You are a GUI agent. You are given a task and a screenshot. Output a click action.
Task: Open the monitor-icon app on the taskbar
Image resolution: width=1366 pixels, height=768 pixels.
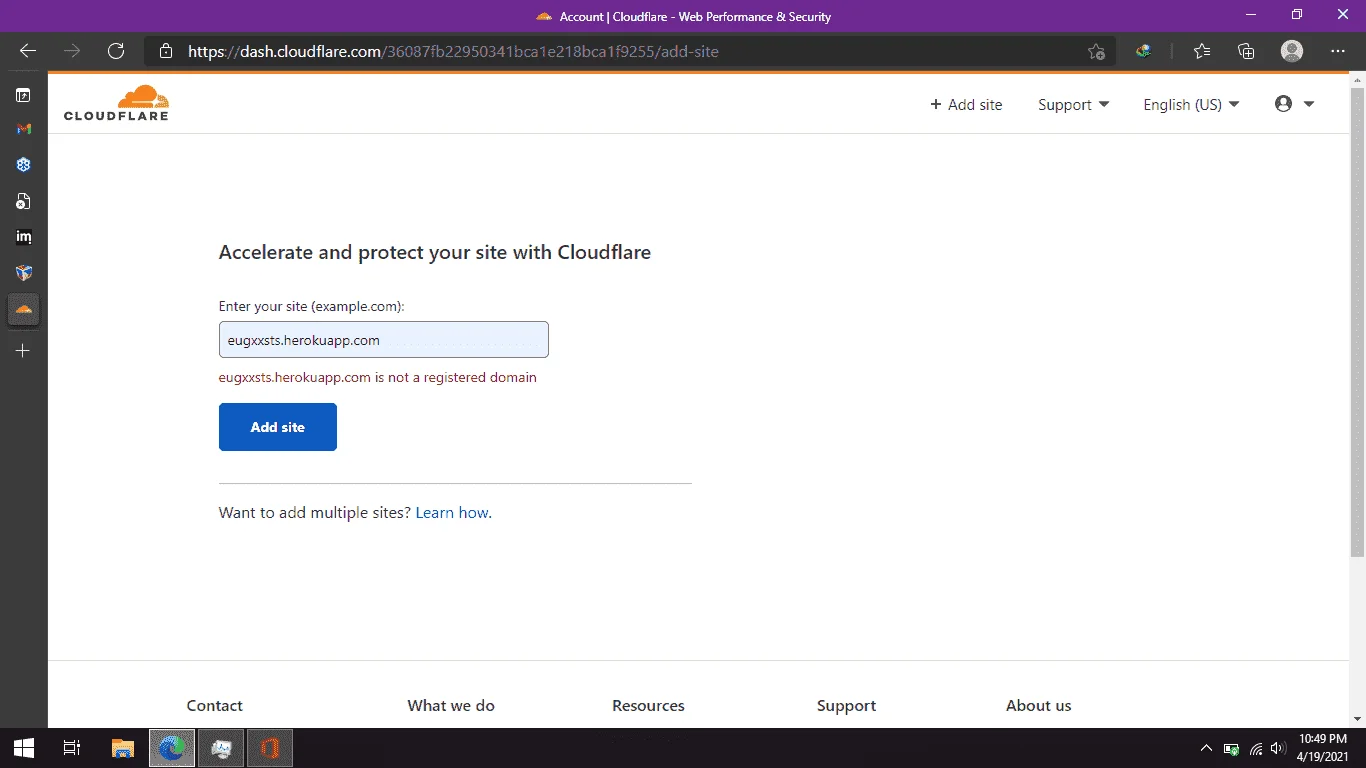click(221, 748)
